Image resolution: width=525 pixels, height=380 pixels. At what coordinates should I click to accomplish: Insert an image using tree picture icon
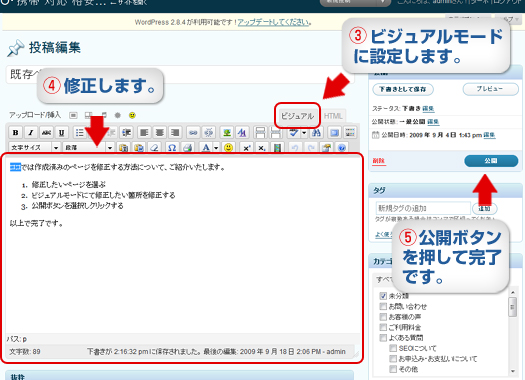227,133
